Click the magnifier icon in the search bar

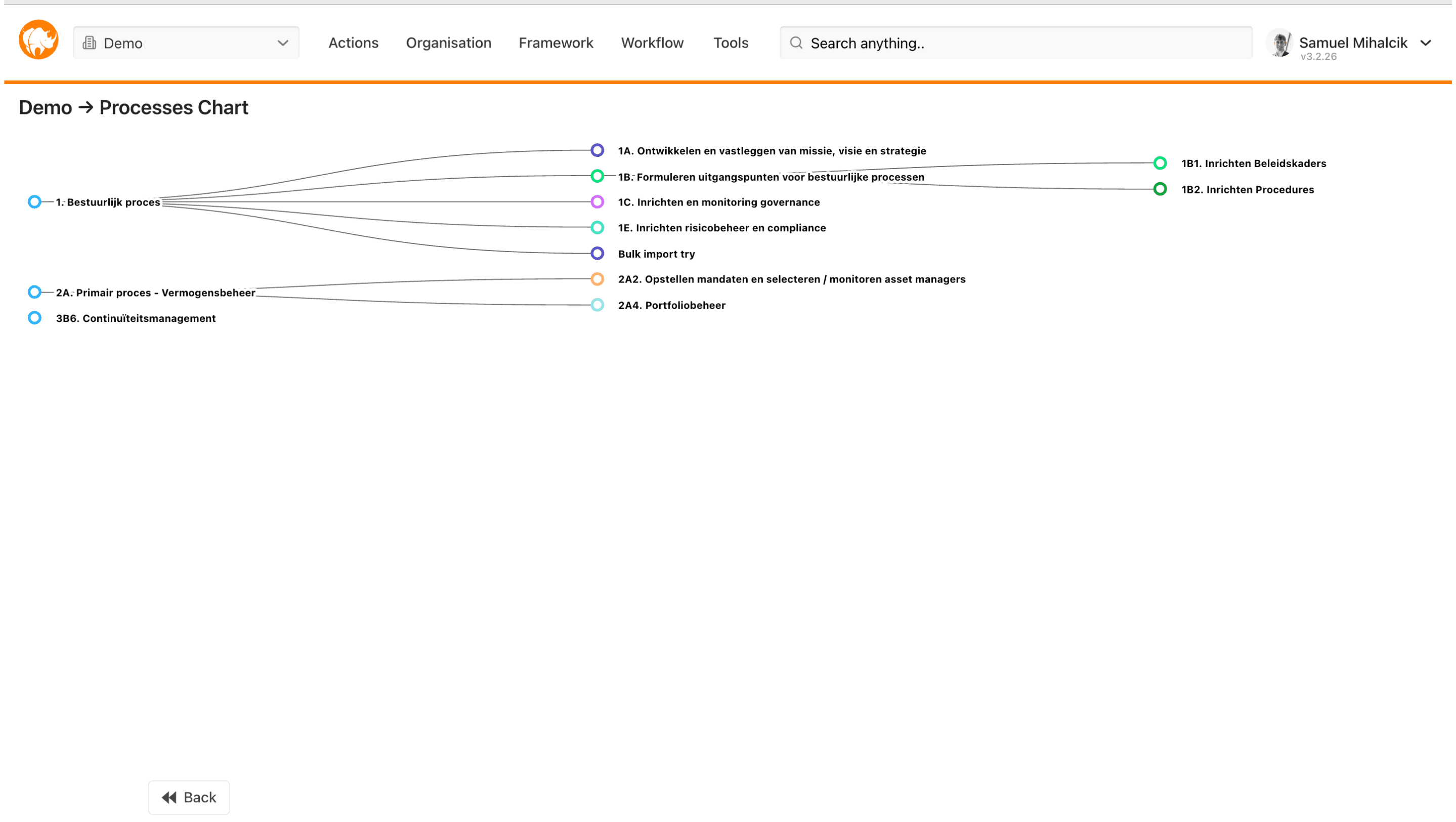pos(796,43)
